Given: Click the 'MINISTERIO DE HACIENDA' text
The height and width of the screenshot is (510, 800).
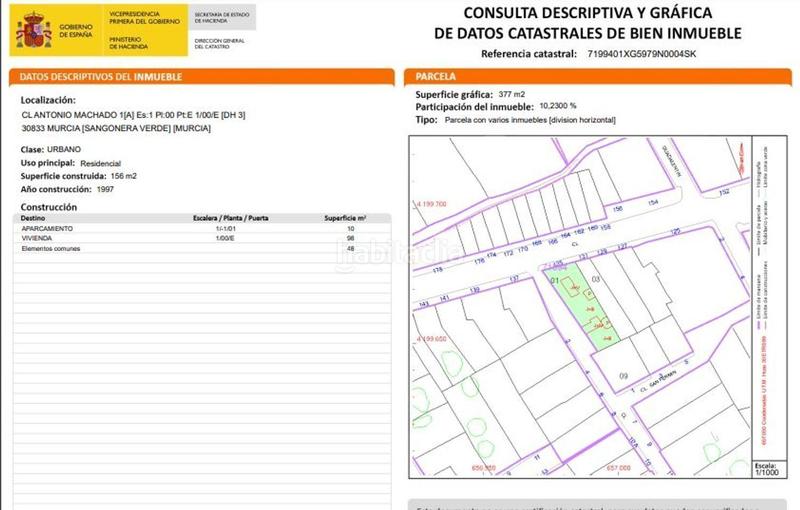Looking at the screenshot, I should tap(129, 43).
